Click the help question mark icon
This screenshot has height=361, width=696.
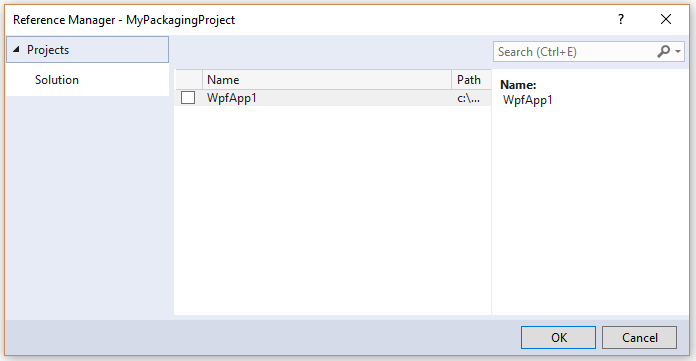pos(621,20)
